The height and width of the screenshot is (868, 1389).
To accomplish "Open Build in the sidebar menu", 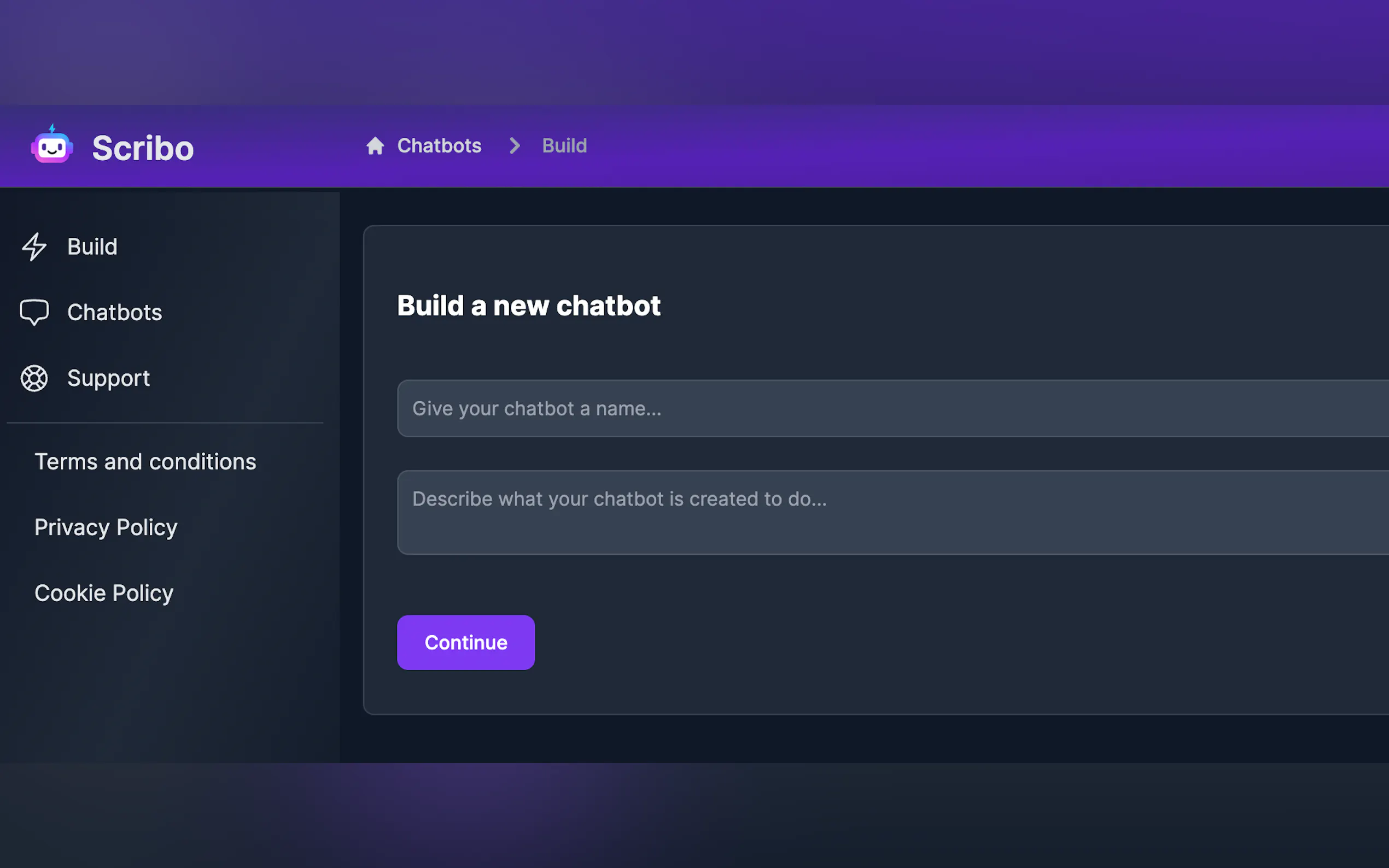I will point(92,247).
